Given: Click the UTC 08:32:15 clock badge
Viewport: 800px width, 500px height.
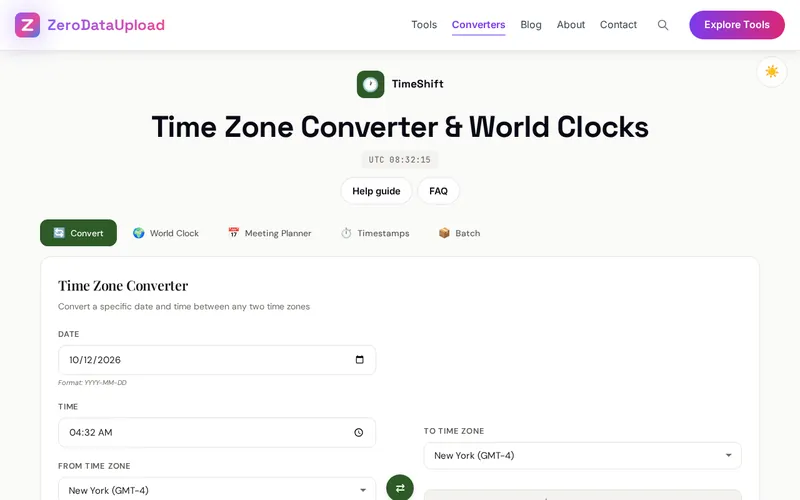Looking at the screenshot, I should pos(399,160).
